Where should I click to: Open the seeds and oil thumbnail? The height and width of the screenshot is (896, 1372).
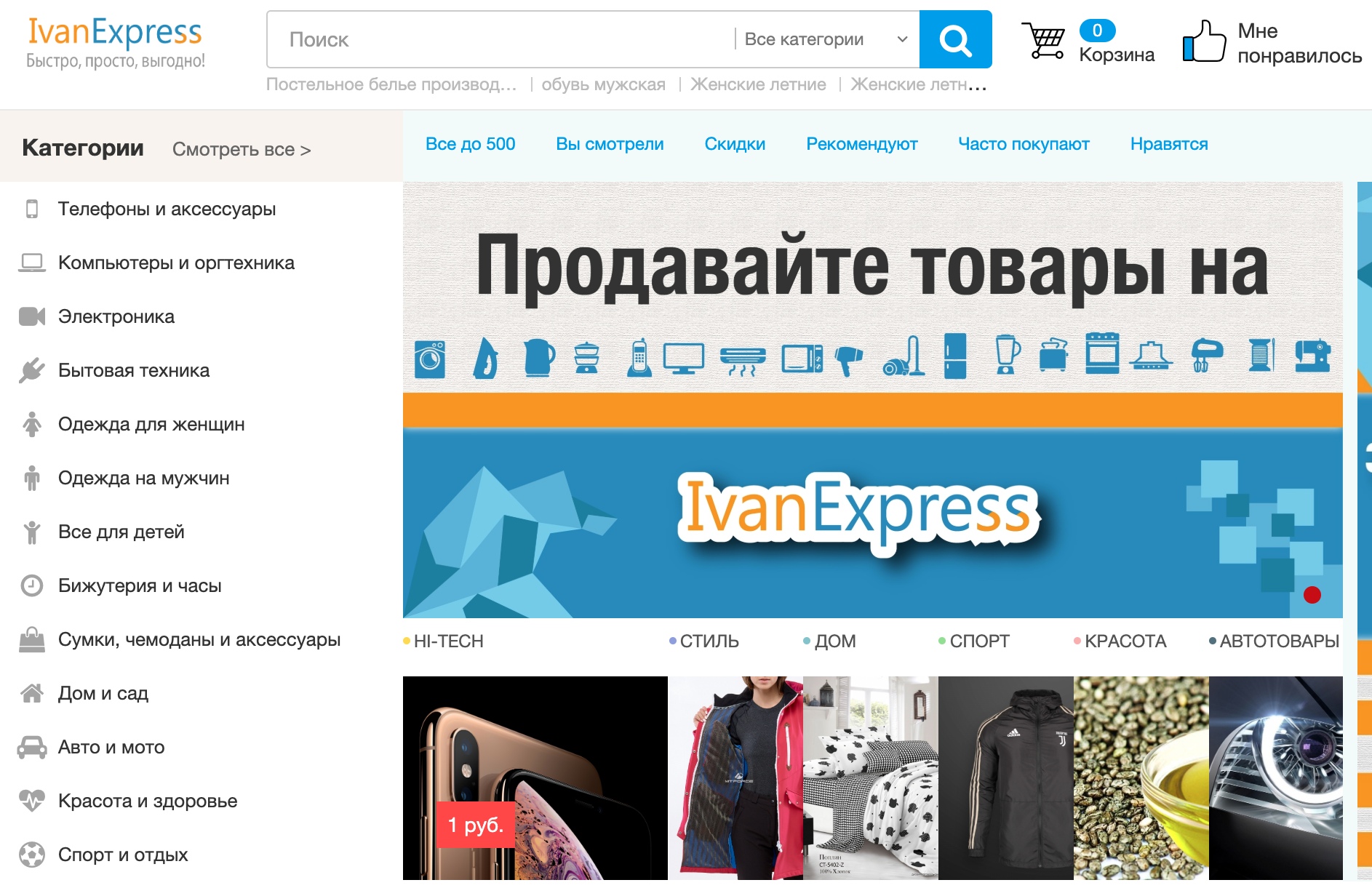coord(1141,778)
